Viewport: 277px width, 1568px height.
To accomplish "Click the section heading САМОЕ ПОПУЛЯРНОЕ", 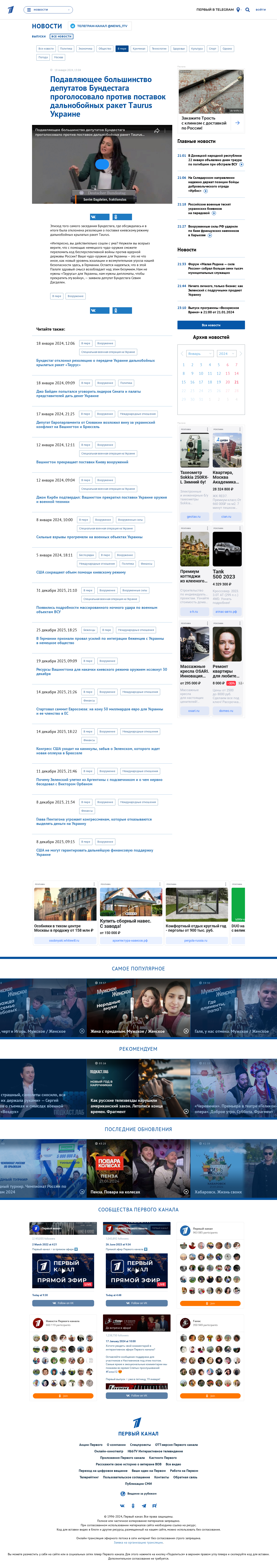I will [138, 968].
